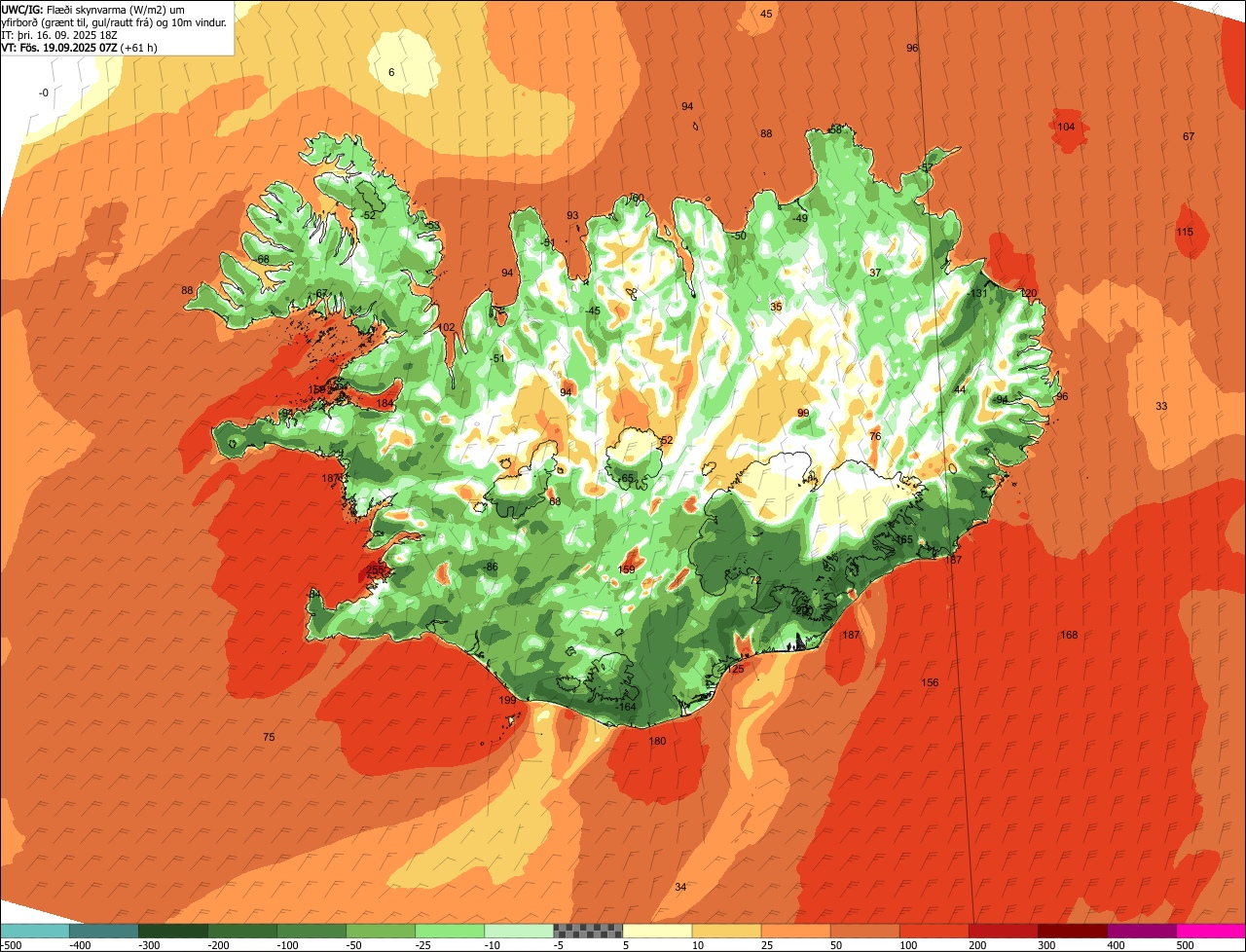Click the map value '184' in the west
The width and height of the screenshot is (1246, 952).
pos(385,403)
